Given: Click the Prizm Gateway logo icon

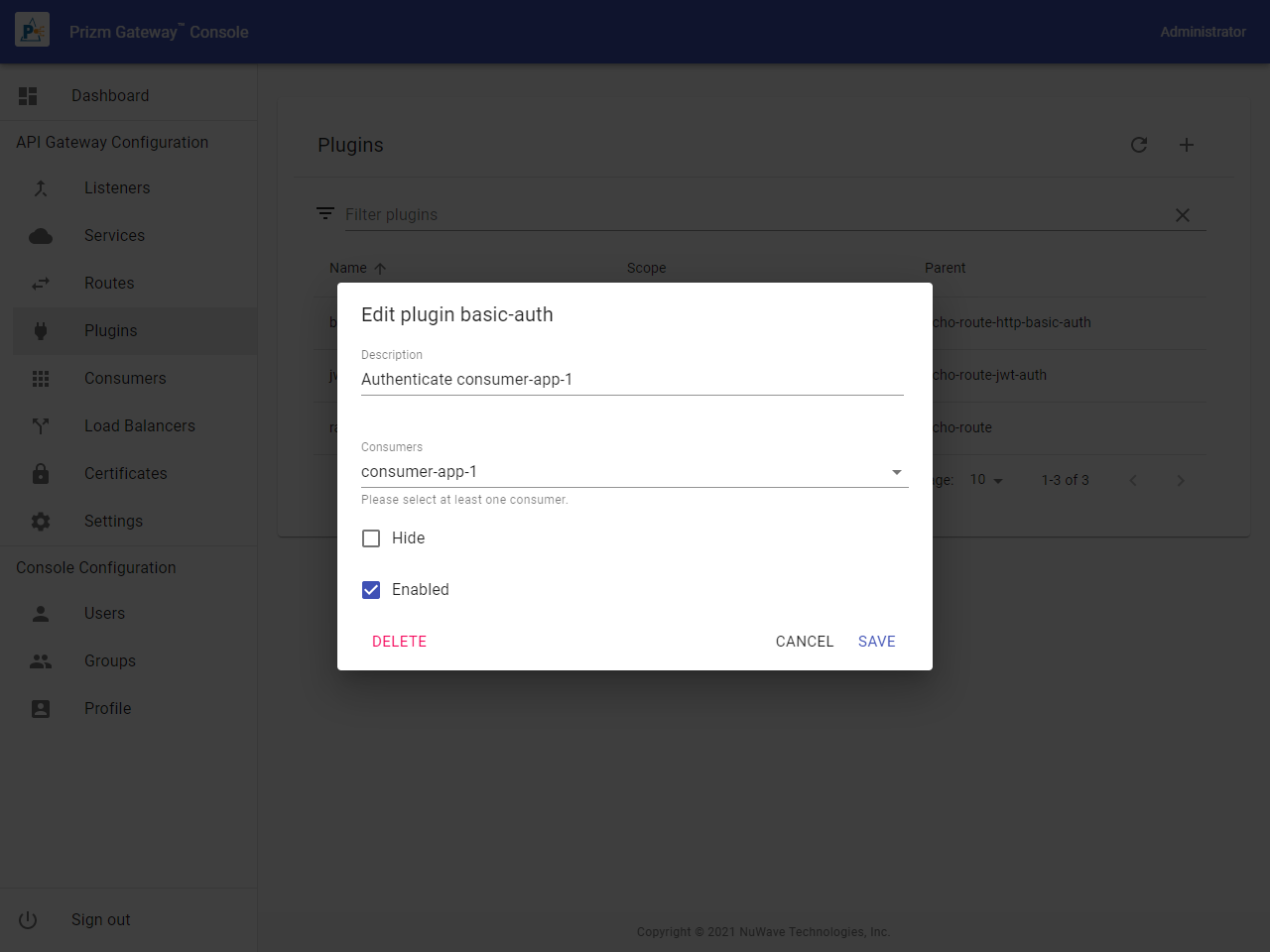Looking at the screenshot, I should [x=32, y=31].
